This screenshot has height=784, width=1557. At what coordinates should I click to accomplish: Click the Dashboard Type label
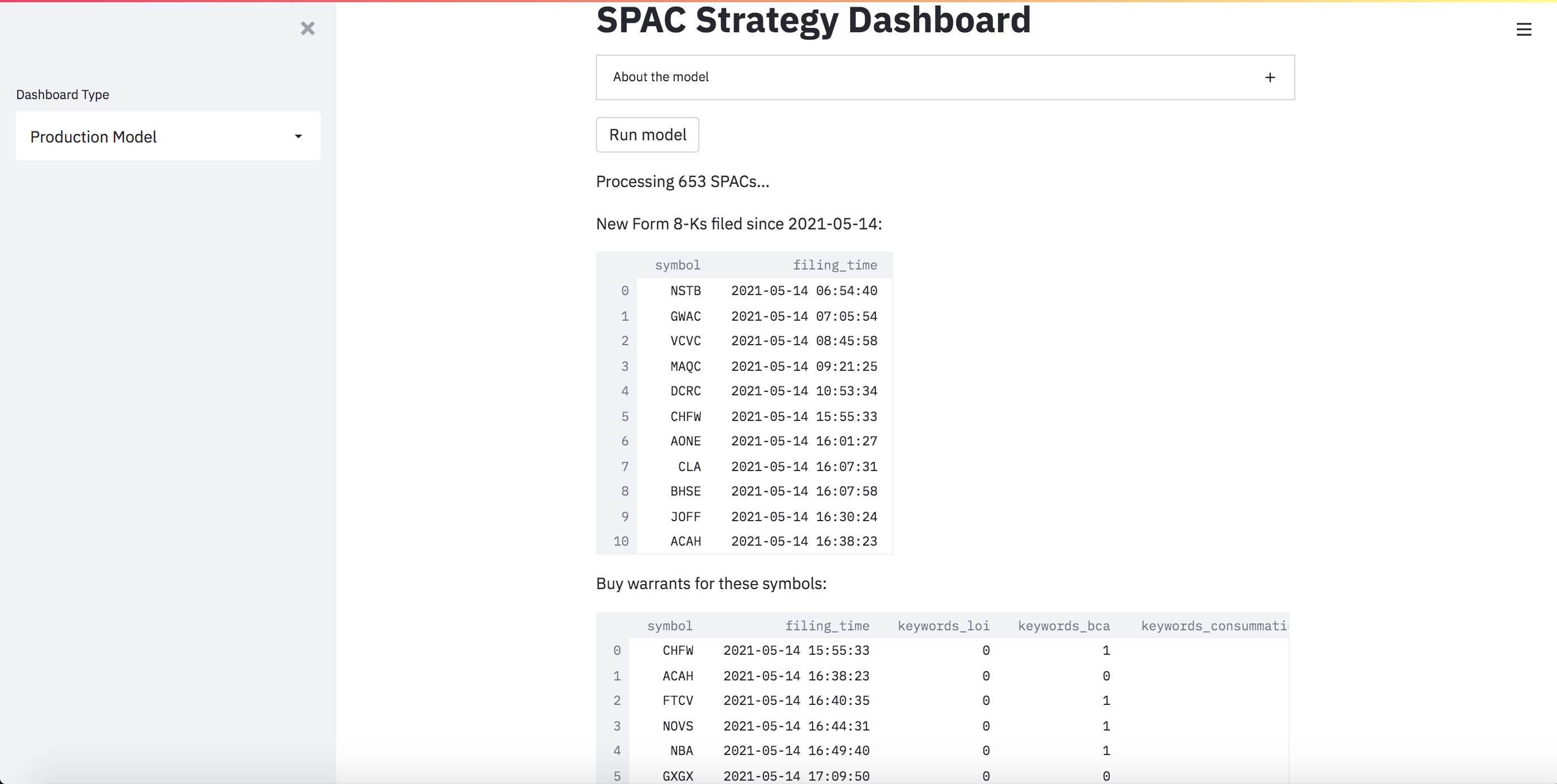click(x=62, y=95)
